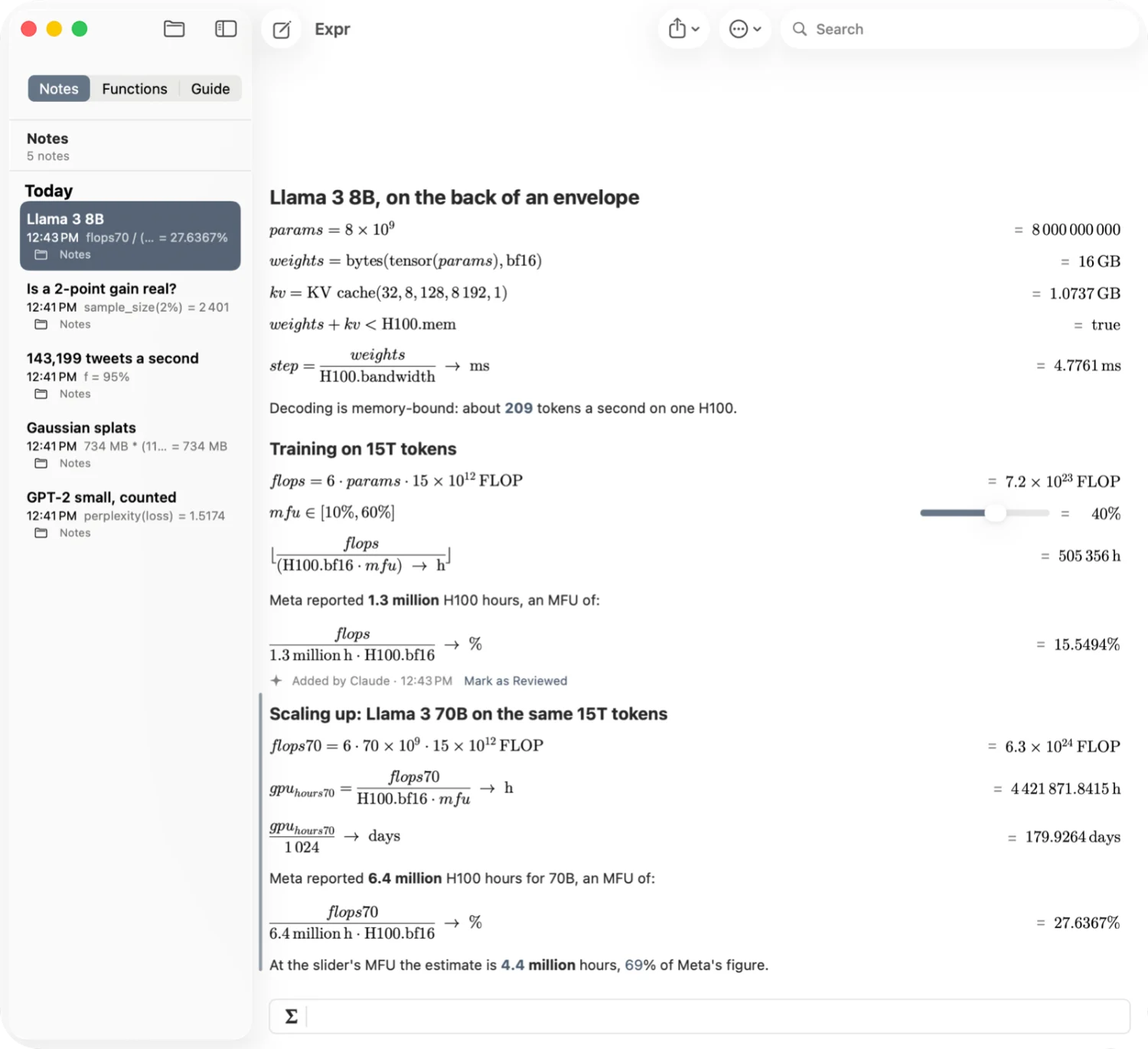Open the '143,199 tweets a second' note

(130, 375)
